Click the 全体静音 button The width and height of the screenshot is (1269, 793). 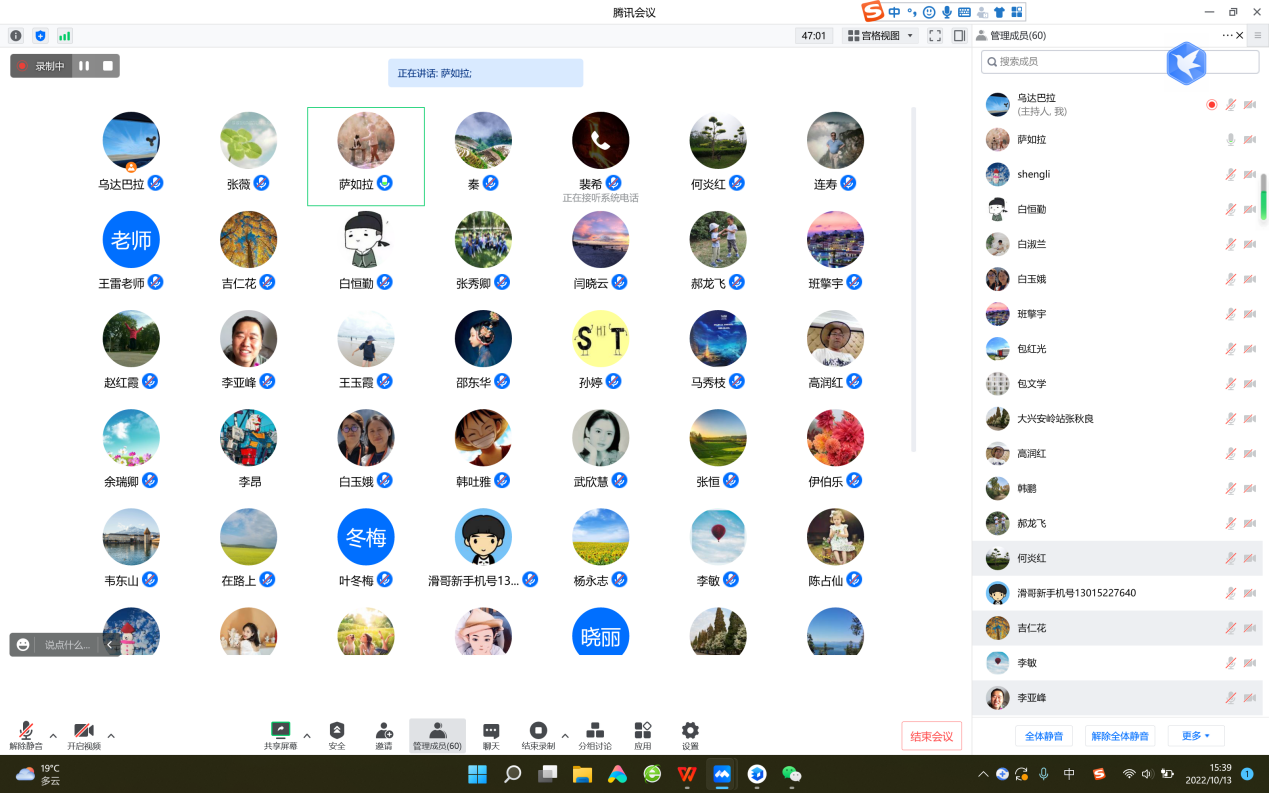point(1044,736)
